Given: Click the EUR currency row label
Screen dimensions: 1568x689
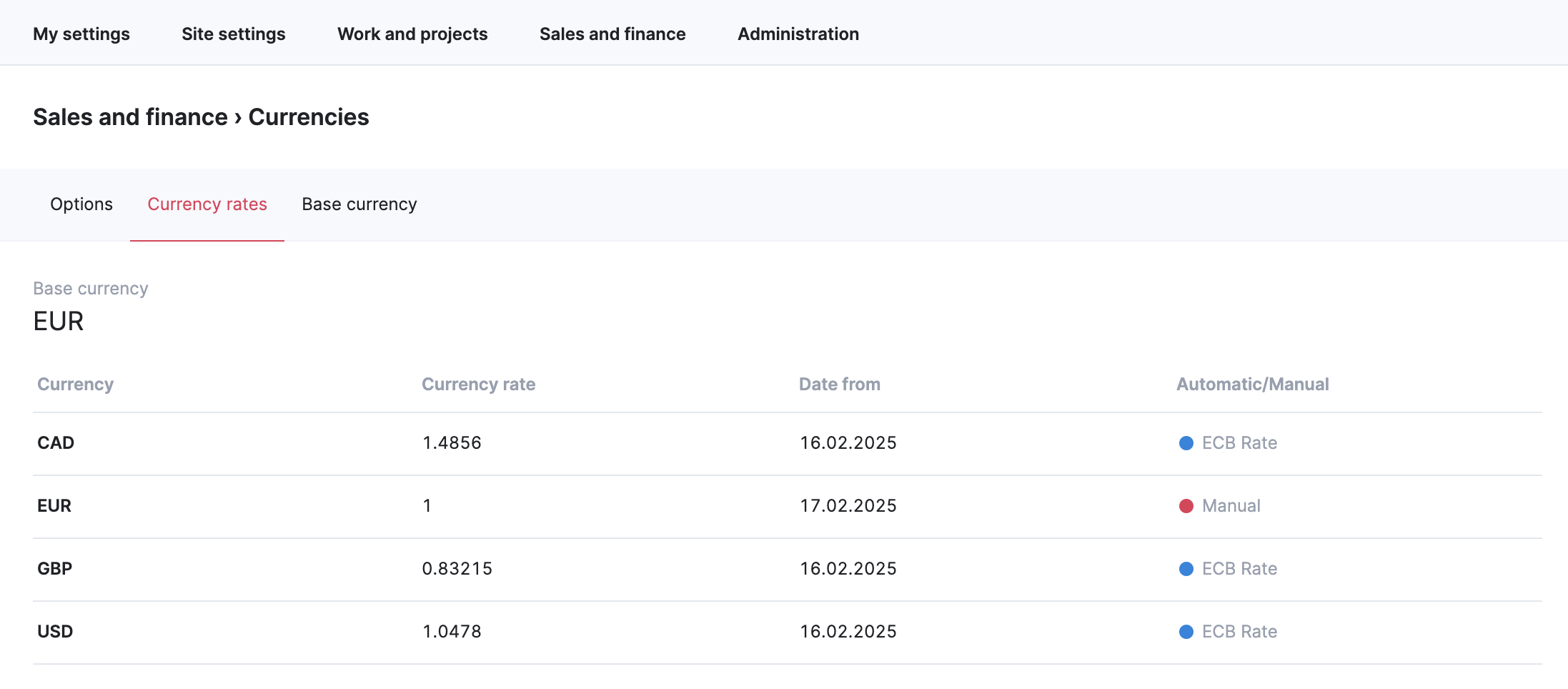Looking at the screenshot, I should 54,506.
